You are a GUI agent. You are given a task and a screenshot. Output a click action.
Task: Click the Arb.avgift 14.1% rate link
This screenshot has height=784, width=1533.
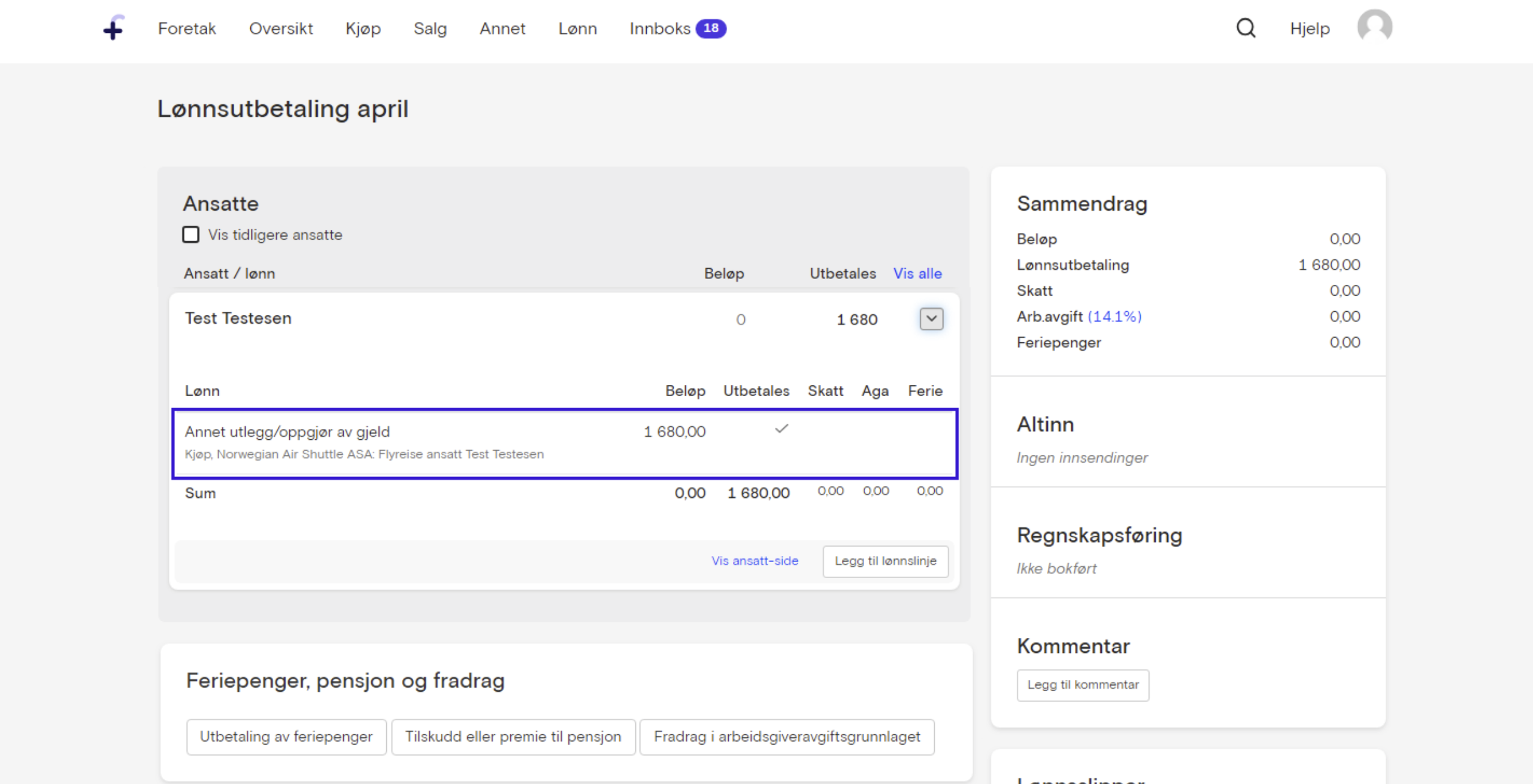pyautogui.click(x=1114, y=317)
